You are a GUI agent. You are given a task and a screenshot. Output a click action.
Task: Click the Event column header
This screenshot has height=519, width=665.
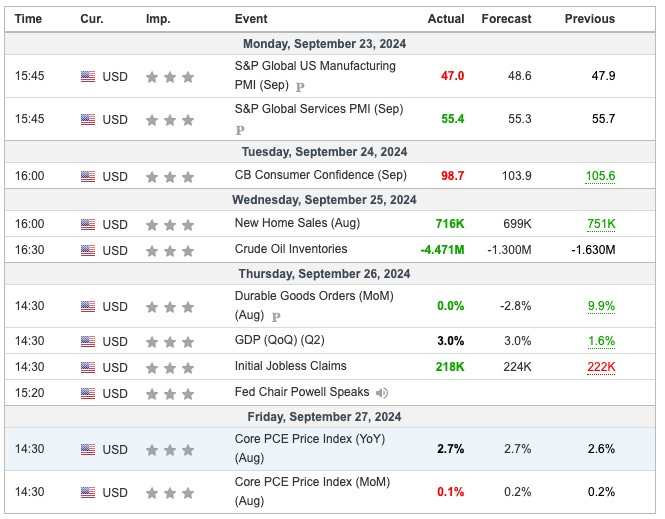pos(251,19)
